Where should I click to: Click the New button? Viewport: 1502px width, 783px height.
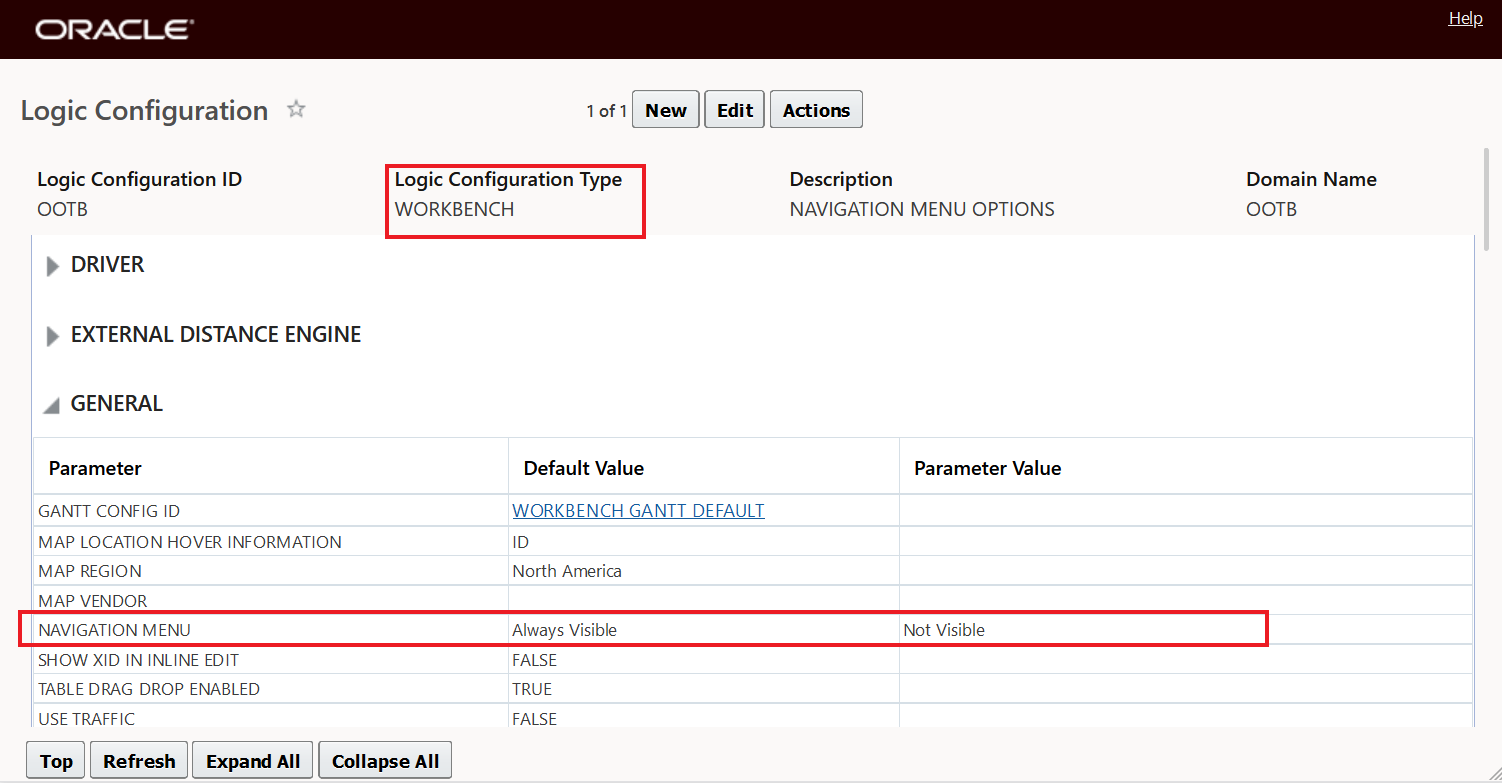click(666, 110)
